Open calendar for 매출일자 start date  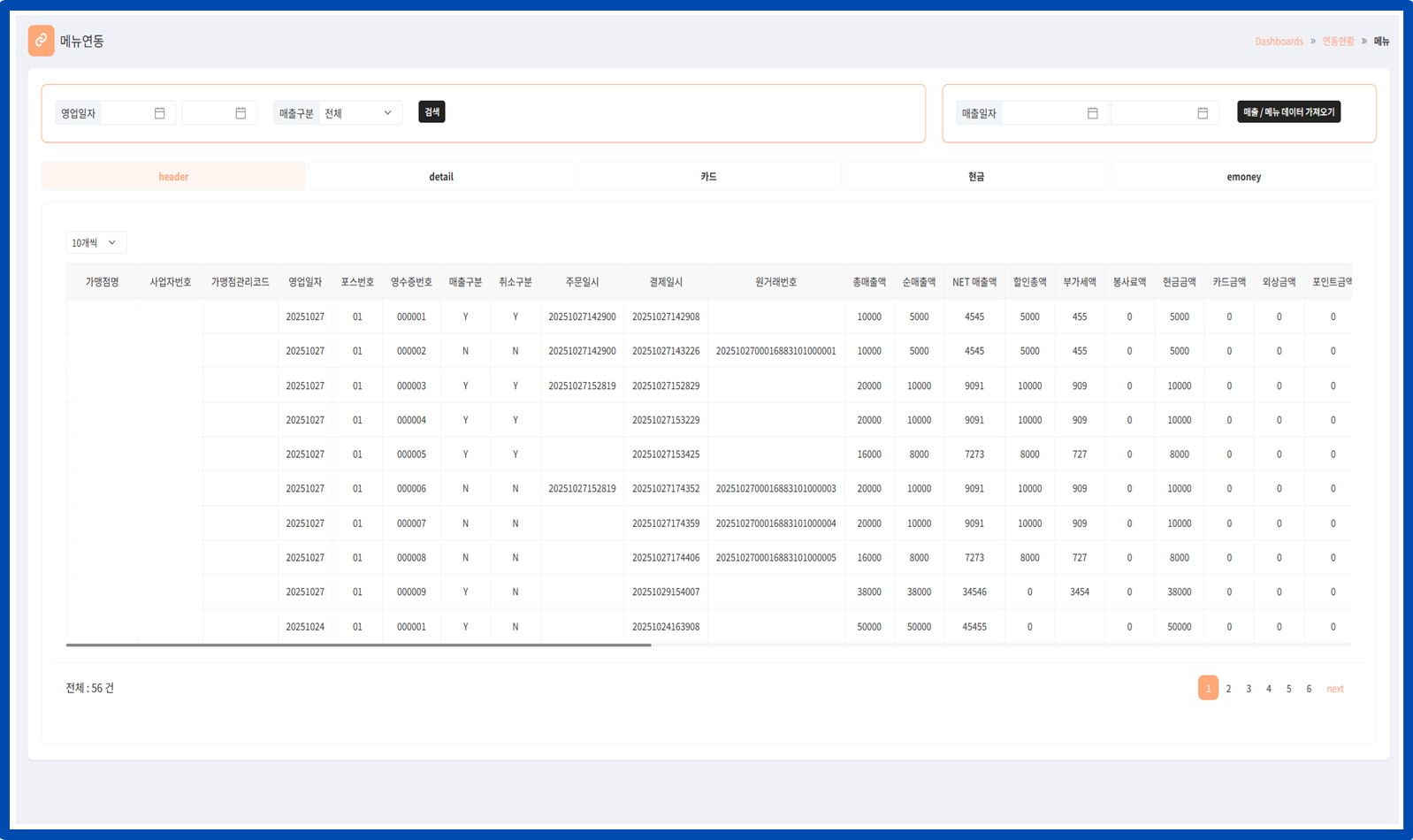coord(1092,113)
